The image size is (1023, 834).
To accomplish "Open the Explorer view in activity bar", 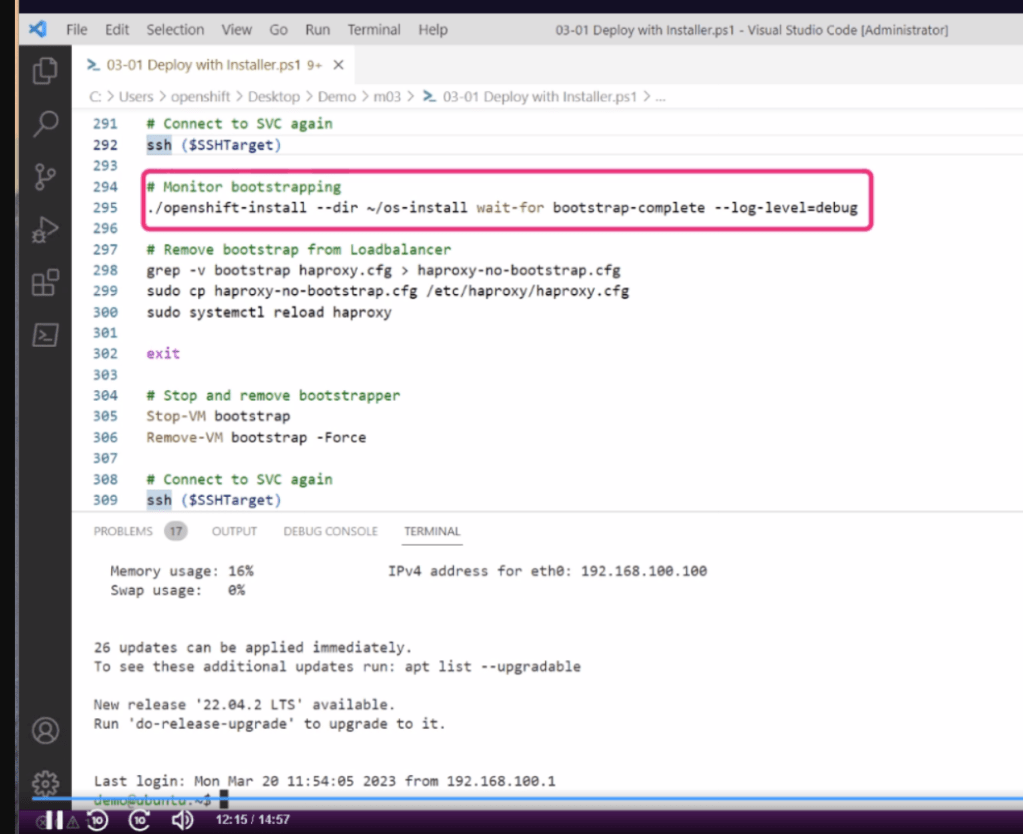I will (x=45, y=70).
